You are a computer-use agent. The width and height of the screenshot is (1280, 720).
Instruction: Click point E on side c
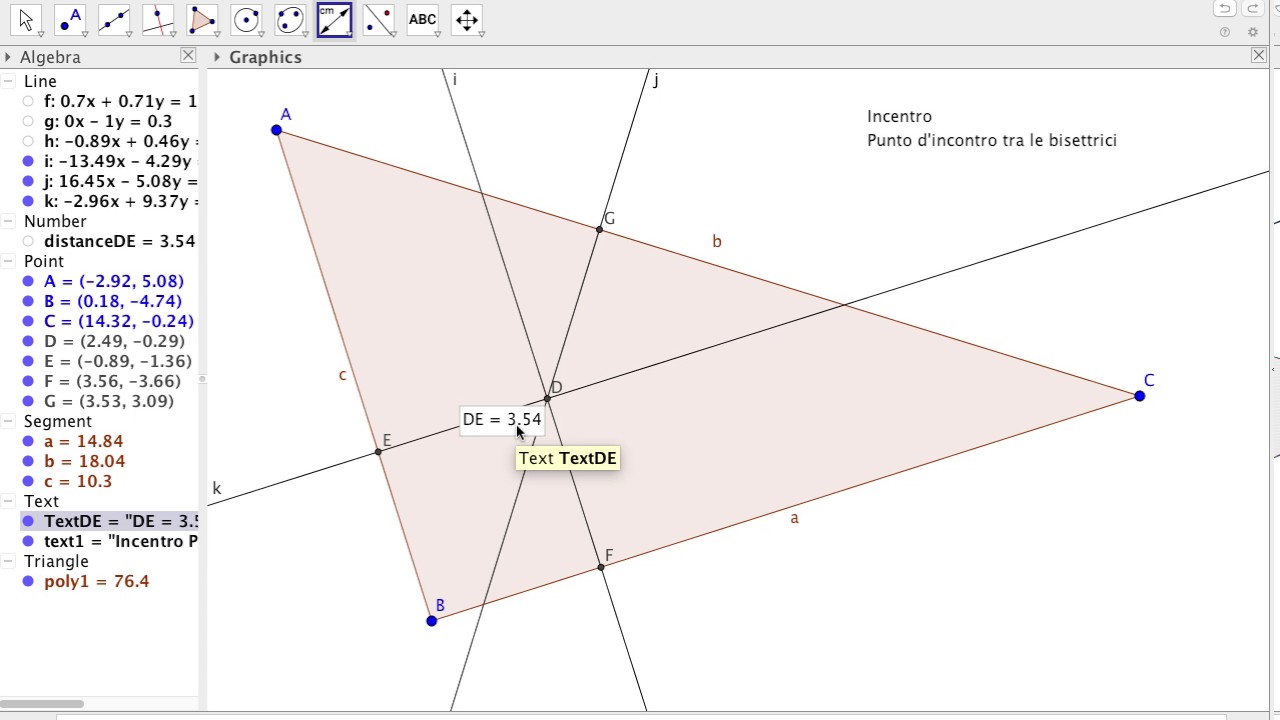[378, 452]
